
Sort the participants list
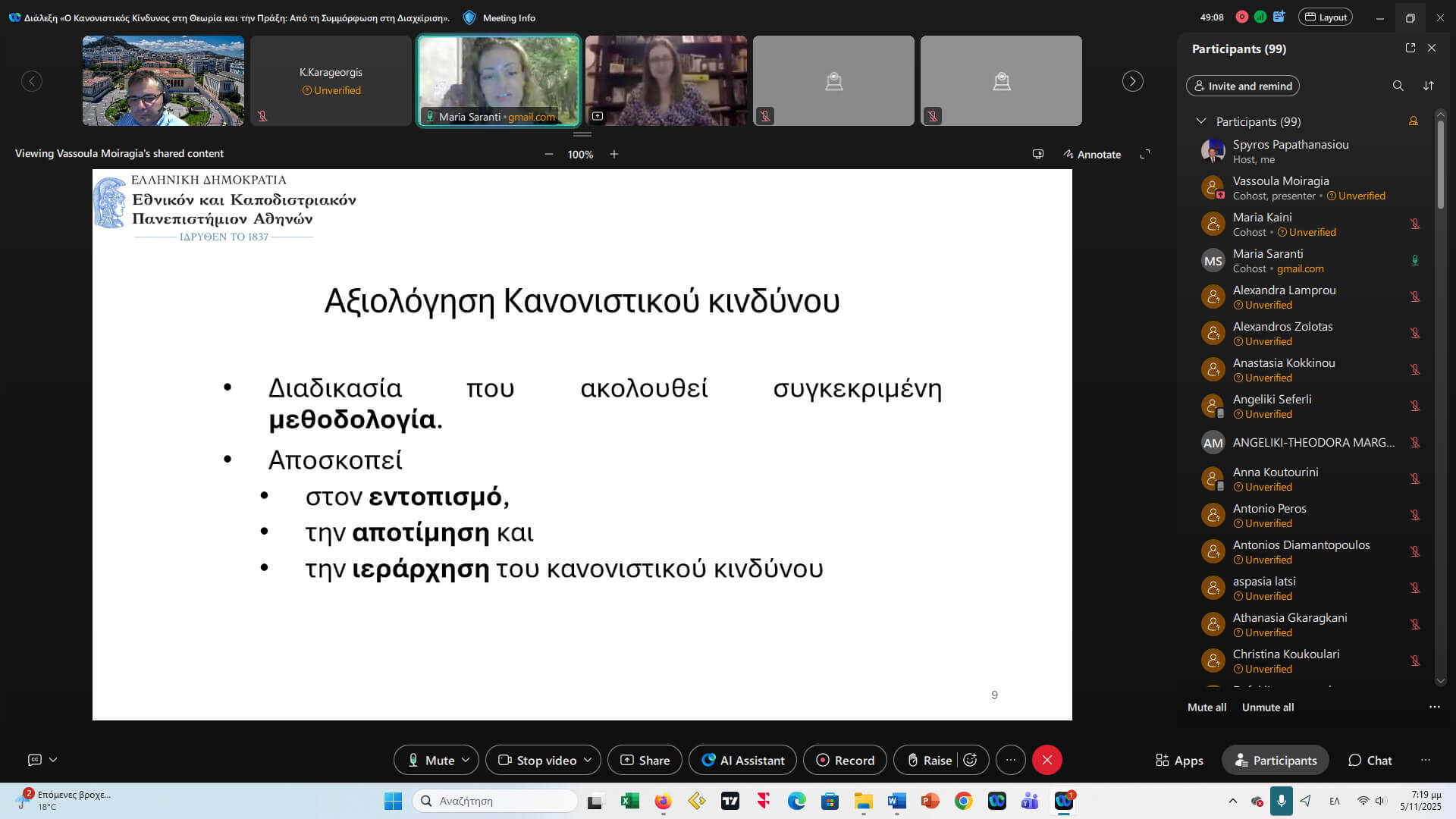tap(1429, 86)
